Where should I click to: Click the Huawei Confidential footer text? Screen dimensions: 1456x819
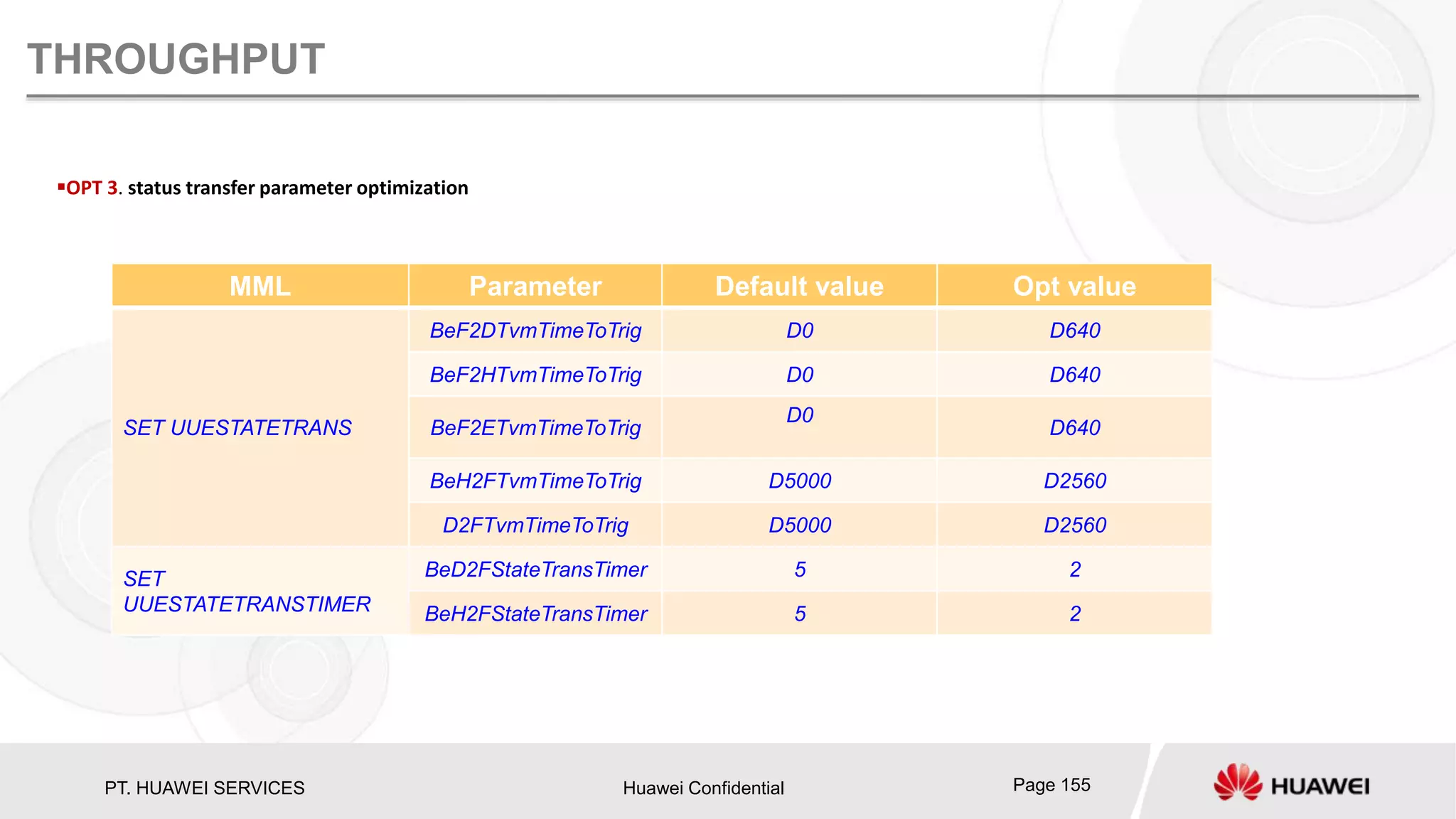pyautogui.click(x=703, y=788)
